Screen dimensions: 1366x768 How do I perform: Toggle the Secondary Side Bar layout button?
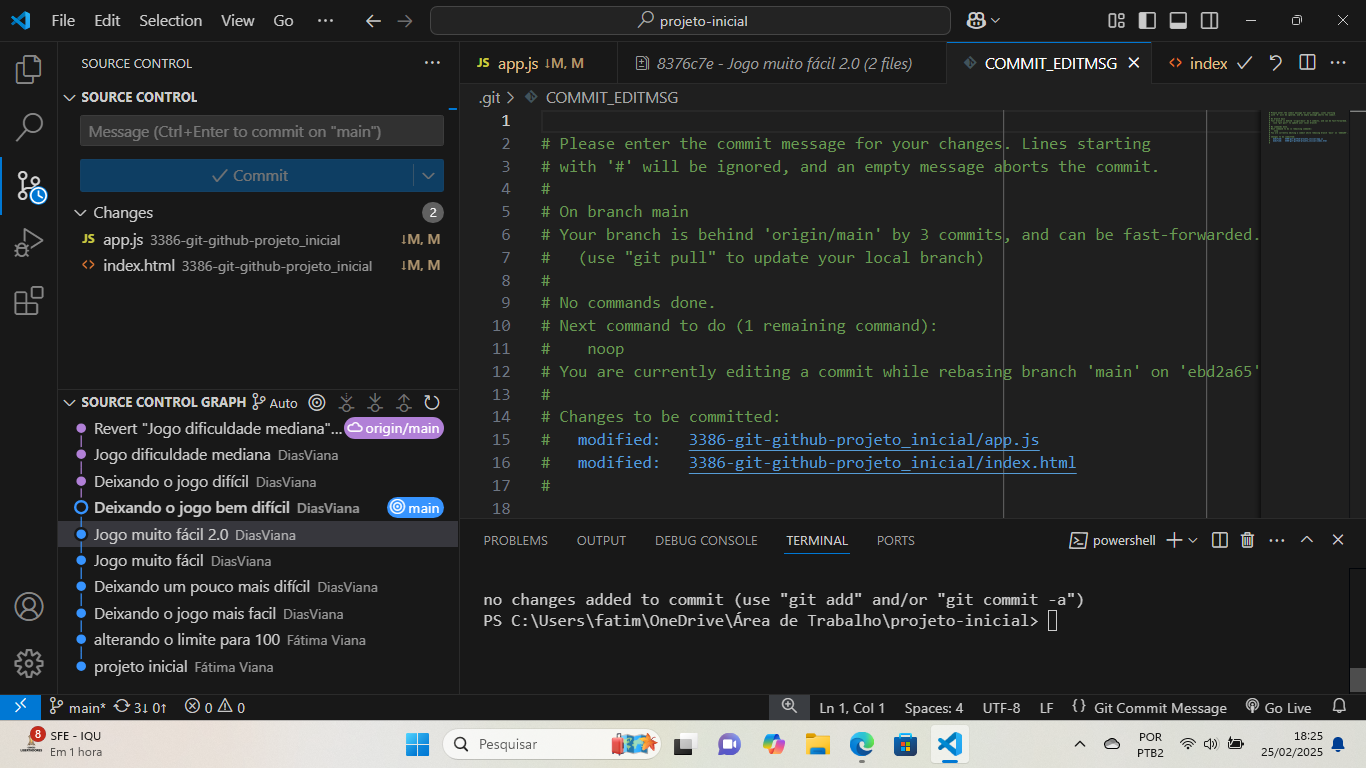click(1209, 21)
